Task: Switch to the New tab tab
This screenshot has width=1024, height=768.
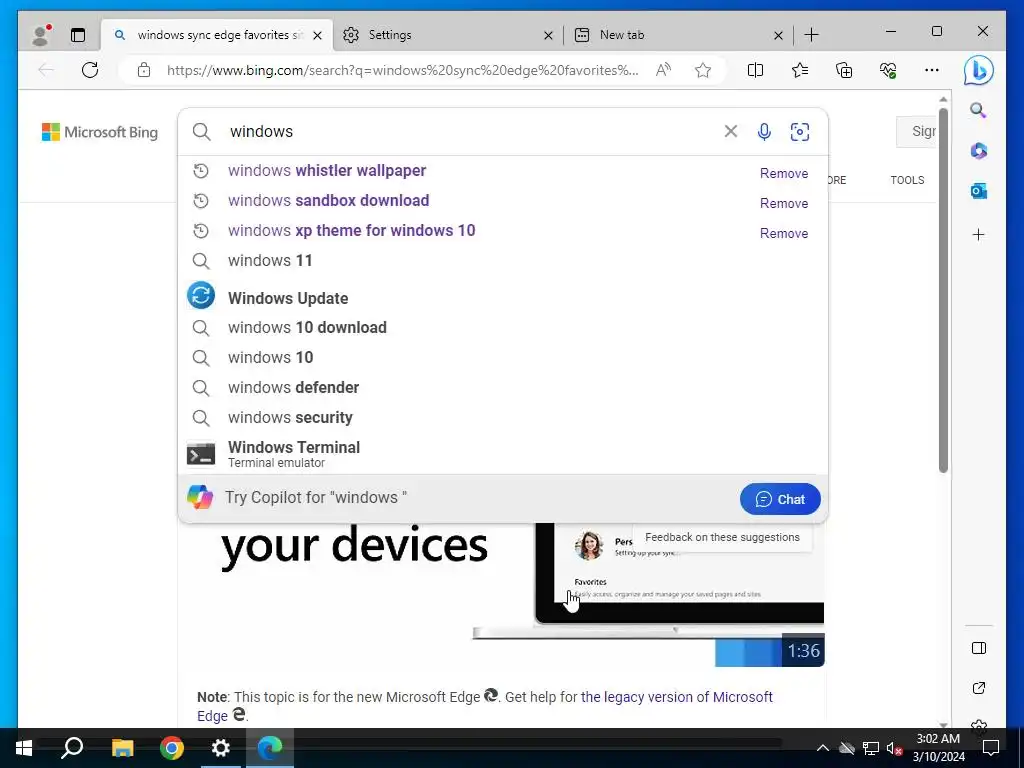Action: (x=679, y=35)
